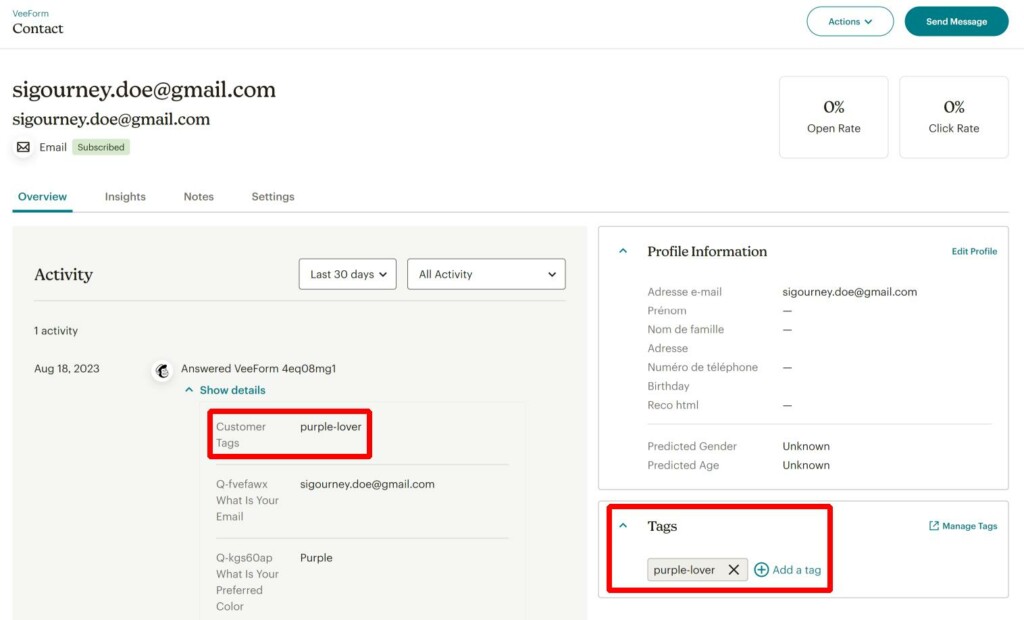This screenshot has width=1024, height=620.
Task: Collapse the Show details section
Action: pyautogui.click(x=224, y=390)
